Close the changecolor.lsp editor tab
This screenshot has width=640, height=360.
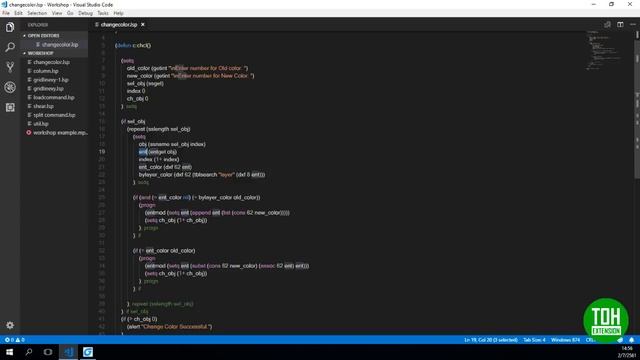click(x=142, y=24)
